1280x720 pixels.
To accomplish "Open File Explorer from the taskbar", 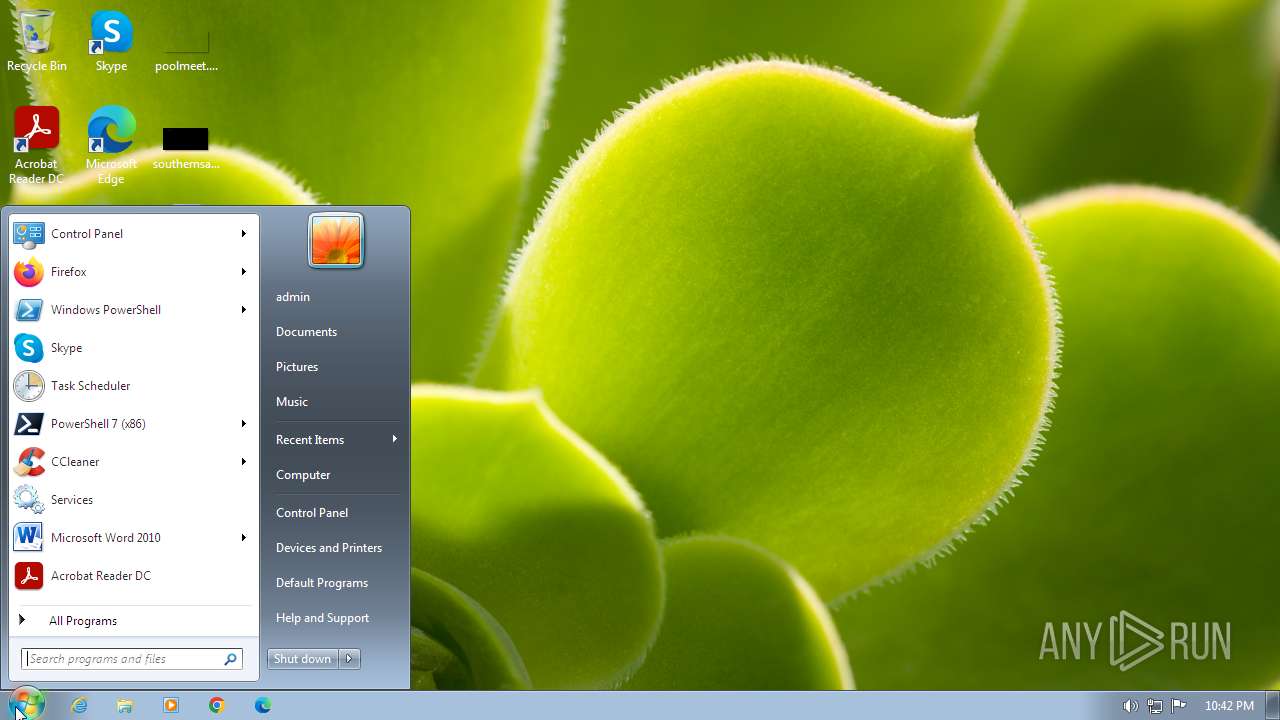I will point(125,705).
